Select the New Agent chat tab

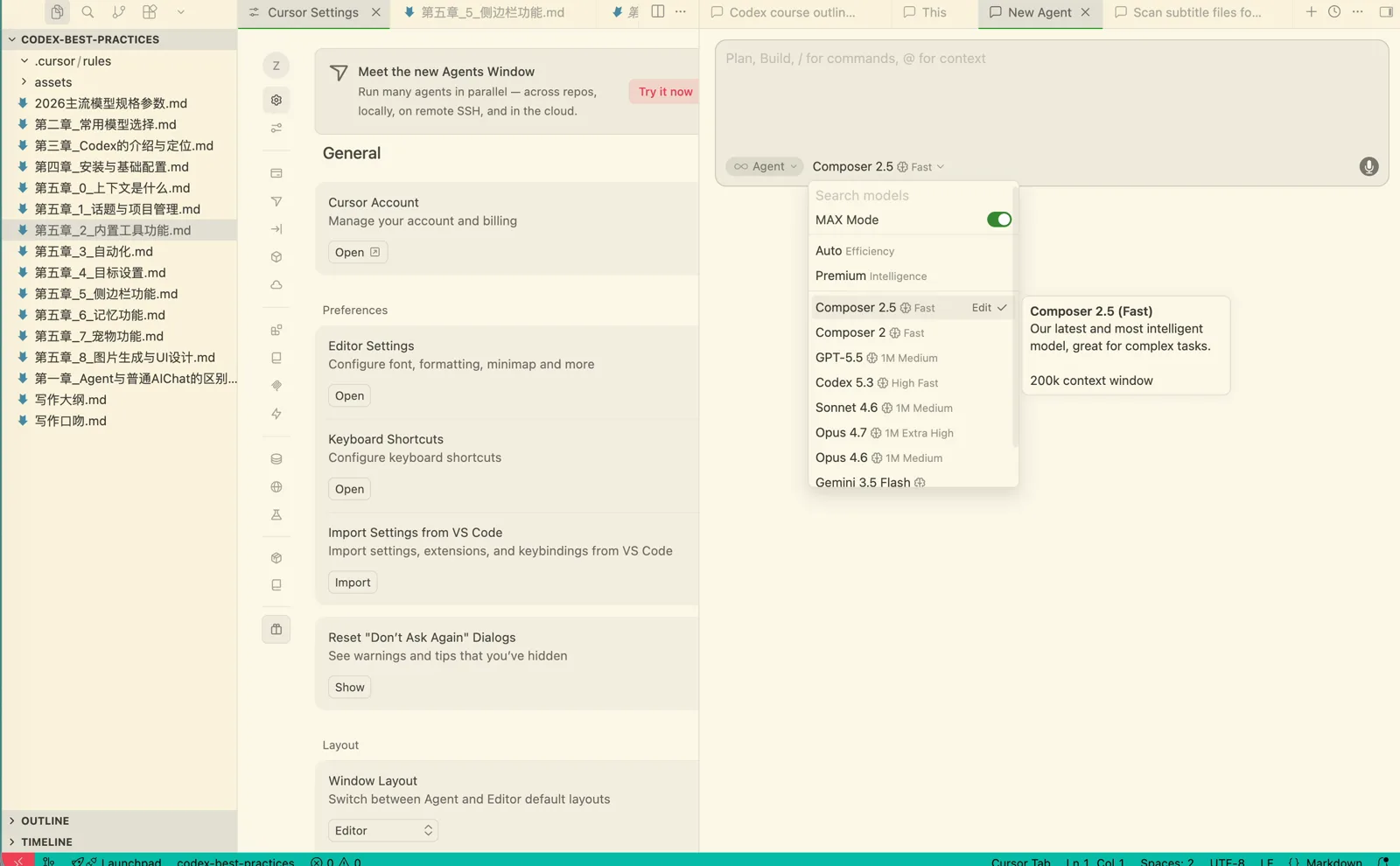click(1039, 12)
